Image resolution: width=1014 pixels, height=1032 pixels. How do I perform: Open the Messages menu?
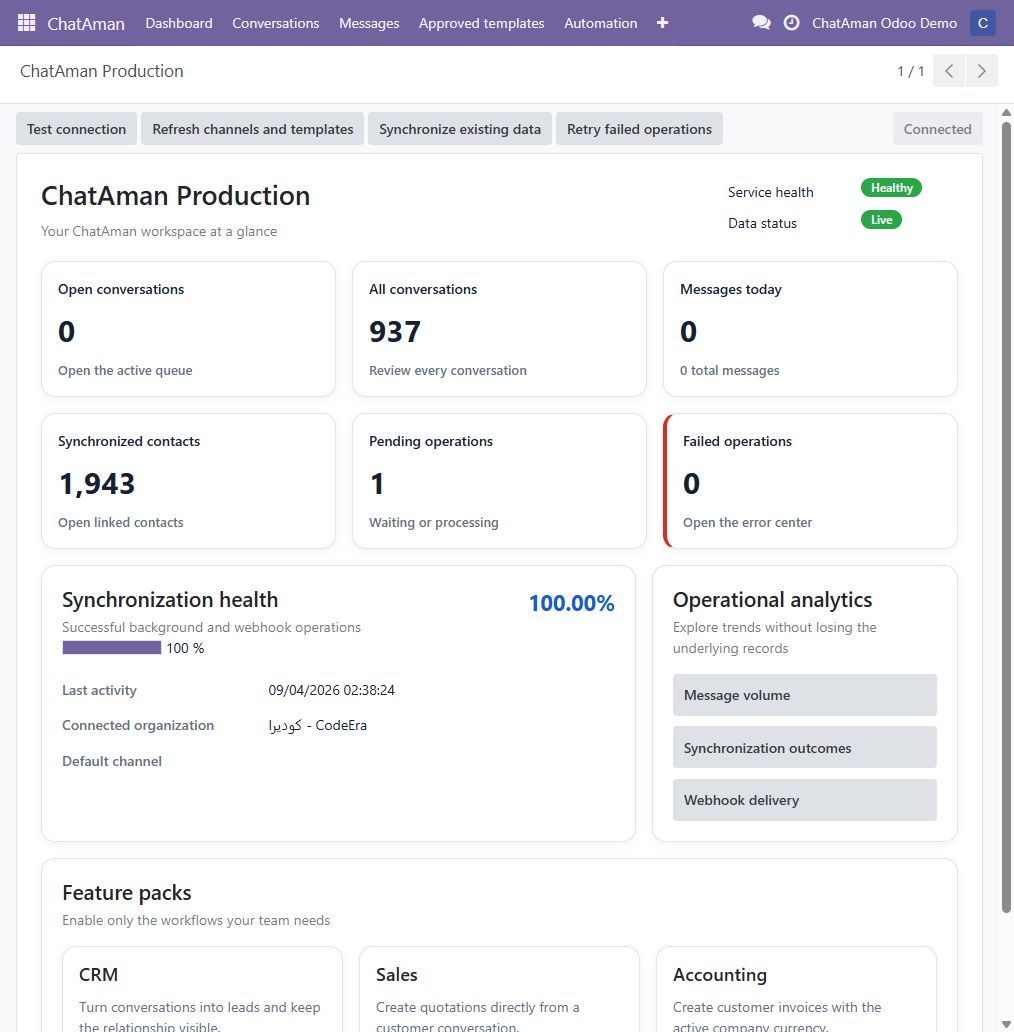pyautogui.click(x=369, y=23)
